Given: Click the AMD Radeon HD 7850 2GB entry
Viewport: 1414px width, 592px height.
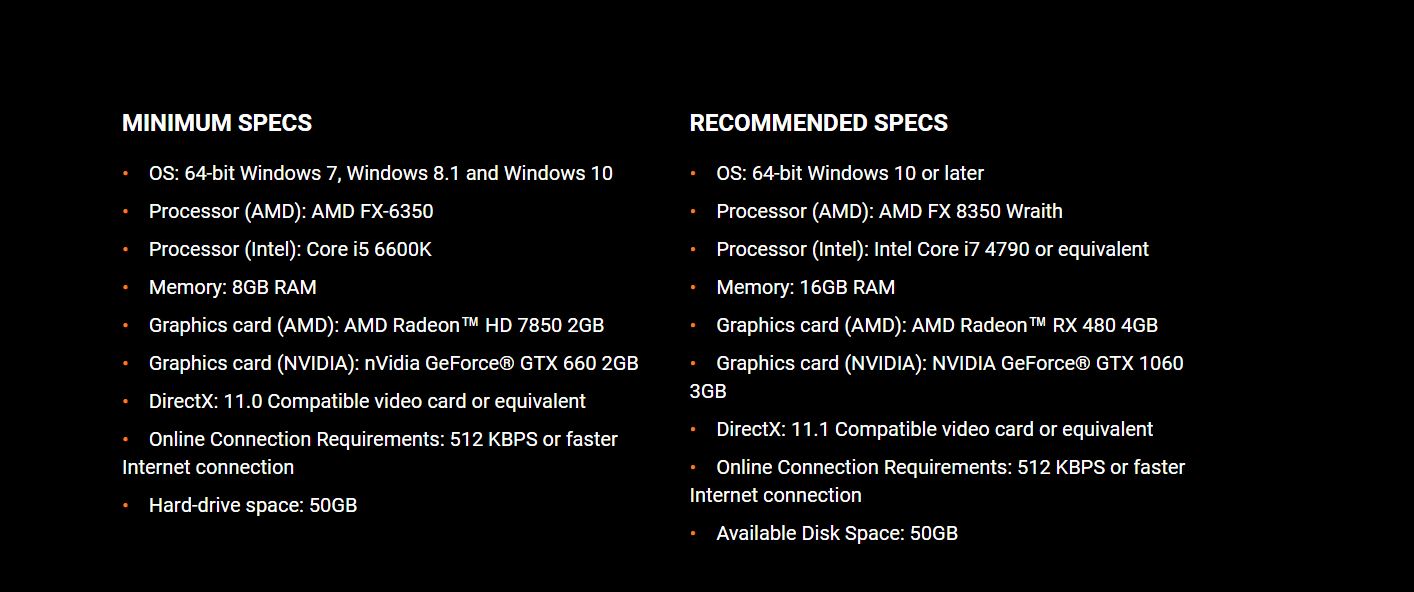Looking at the screenshot, I should (x=376, y=325).
